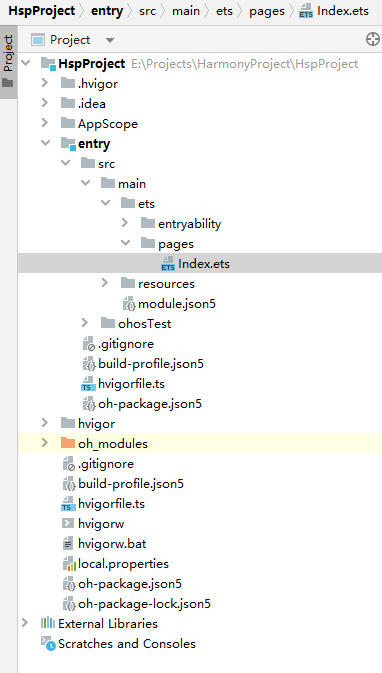This screenshot has height=673, width=382.
Task: Select the Index.ets file icon in tree
Action: (168, 264)
